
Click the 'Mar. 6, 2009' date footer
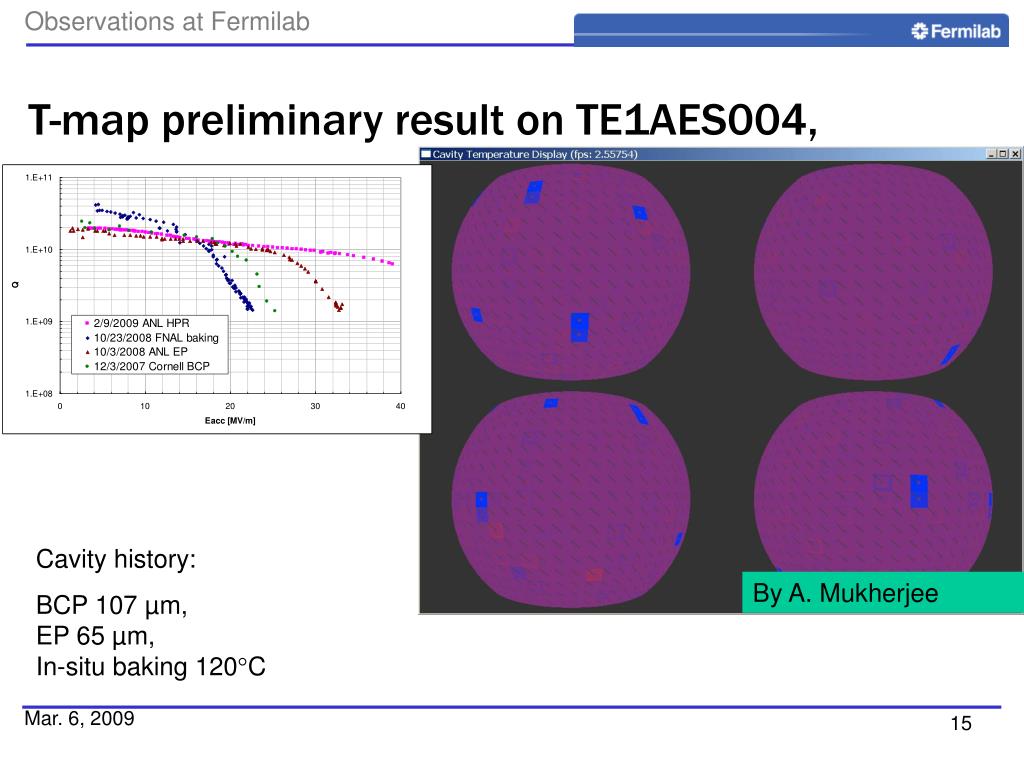coord(79,718)
